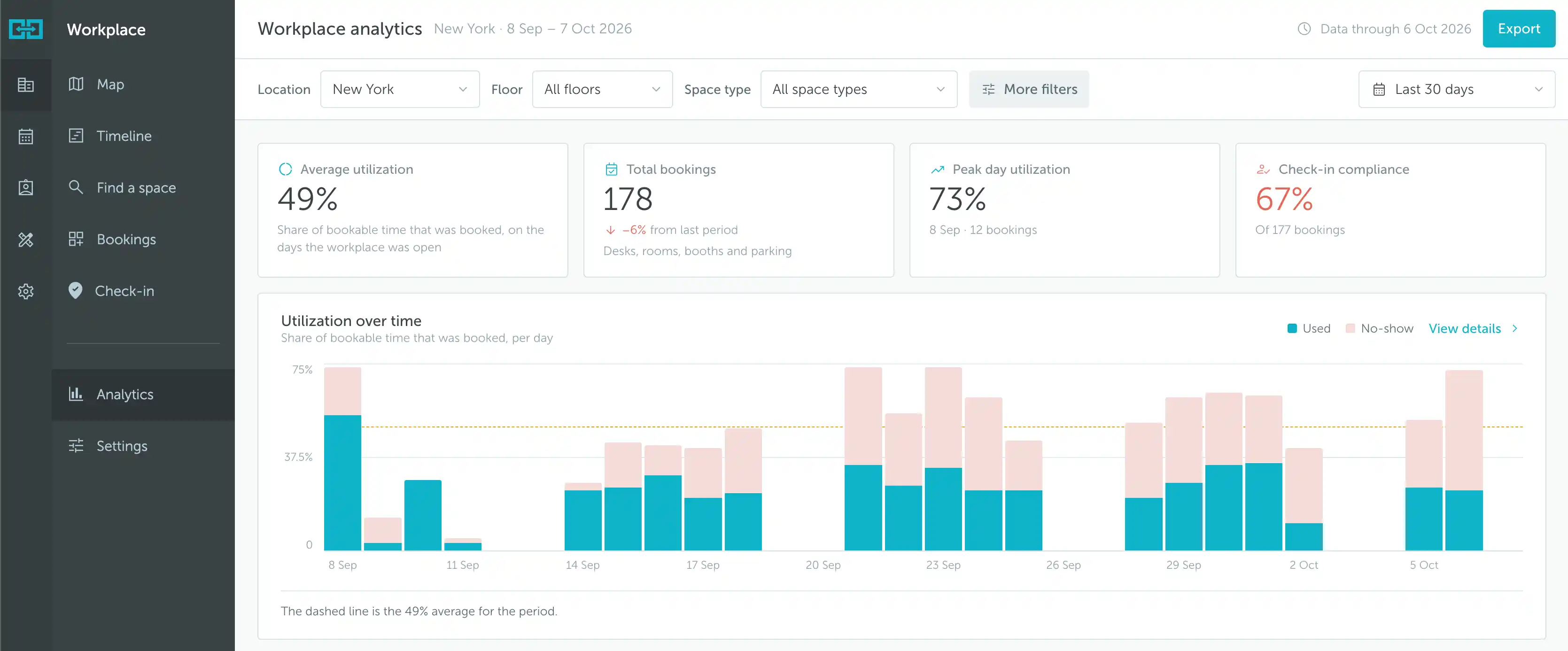Click the '8 Sep · 12 bookings' text
Image resolution: width=1568 pixels, height=651 pixels.
pyautogui.click(x=983, y=230)
